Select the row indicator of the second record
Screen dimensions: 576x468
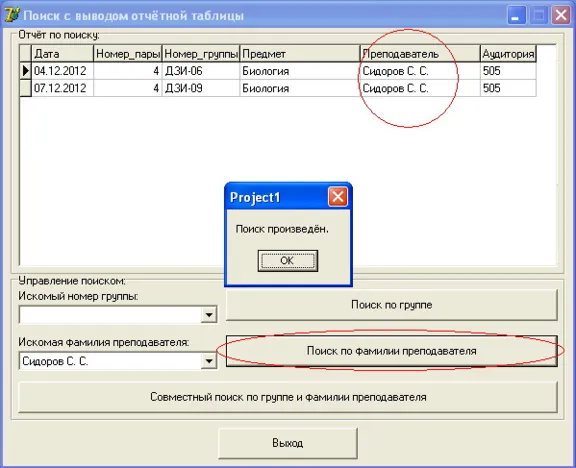point(25,88)
